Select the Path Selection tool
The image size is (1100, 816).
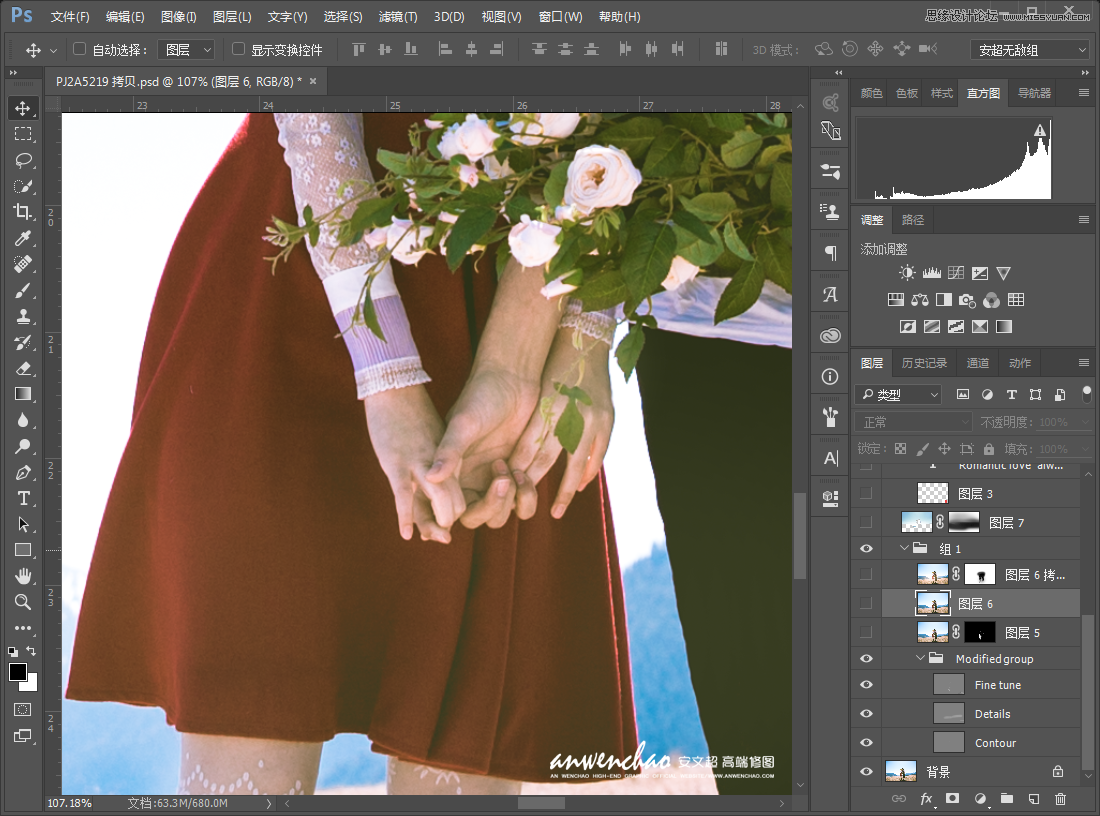pyautogui.click(x=22, y=524)
